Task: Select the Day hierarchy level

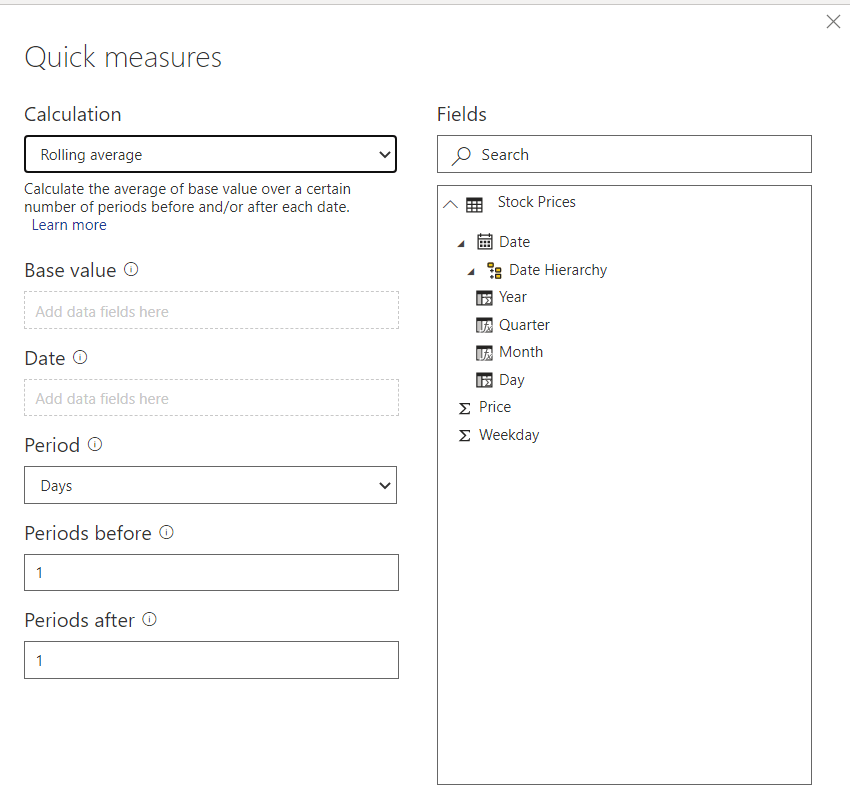Action: [512, 380]
